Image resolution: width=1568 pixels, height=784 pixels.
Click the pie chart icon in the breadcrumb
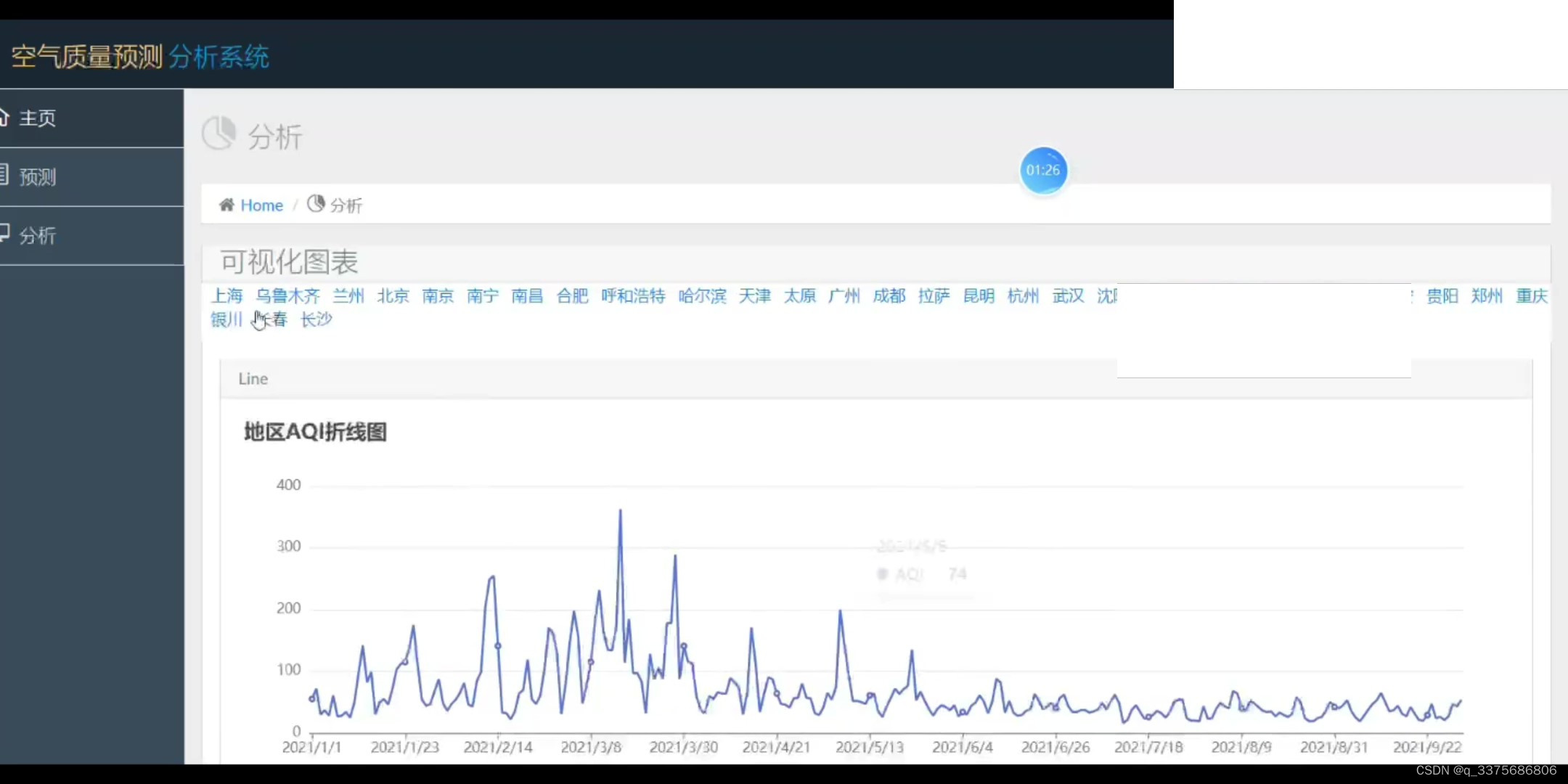pyautogui.click(x=316, y=204)
